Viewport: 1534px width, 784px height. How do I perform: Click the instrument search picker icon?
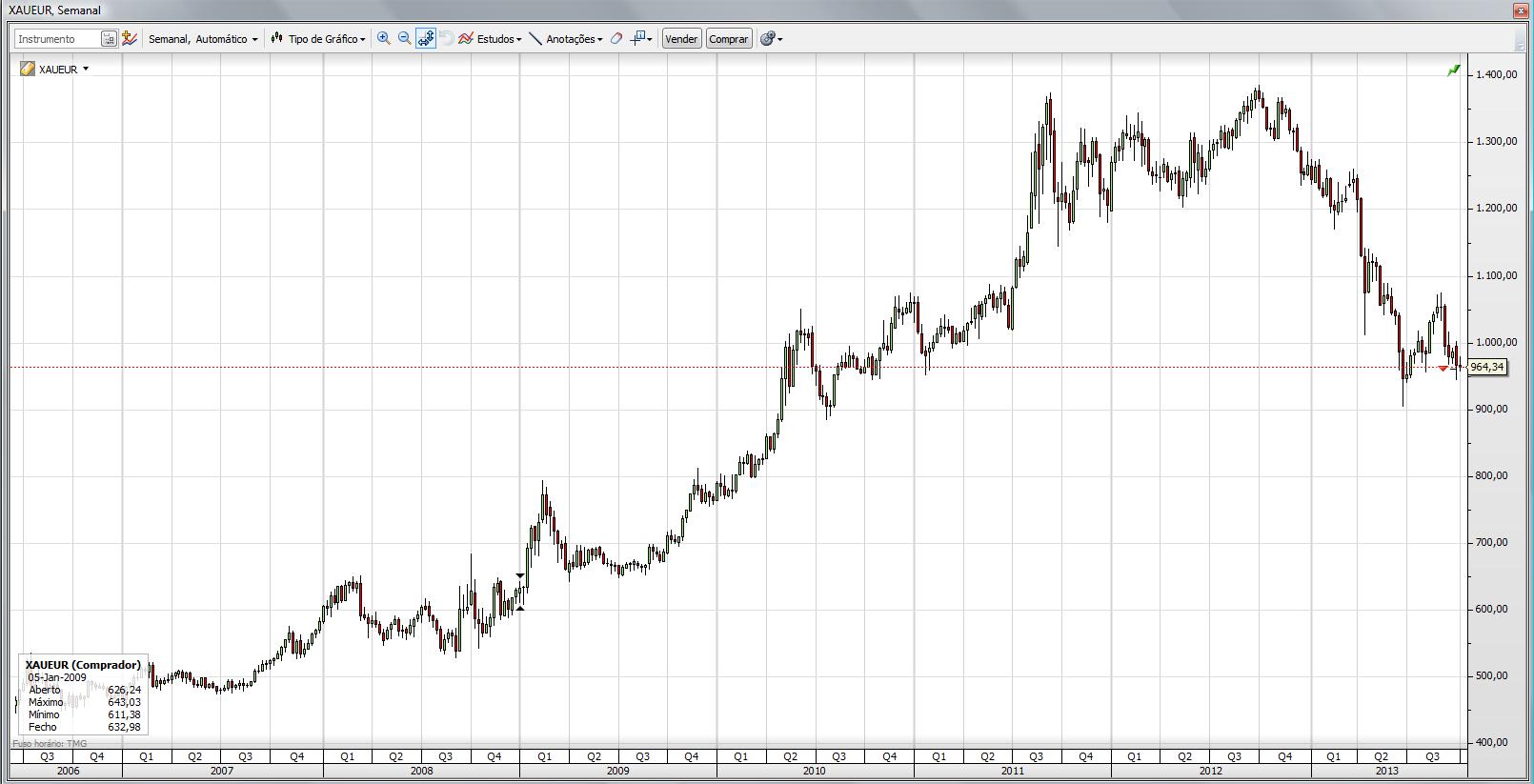tap(109, 39)
